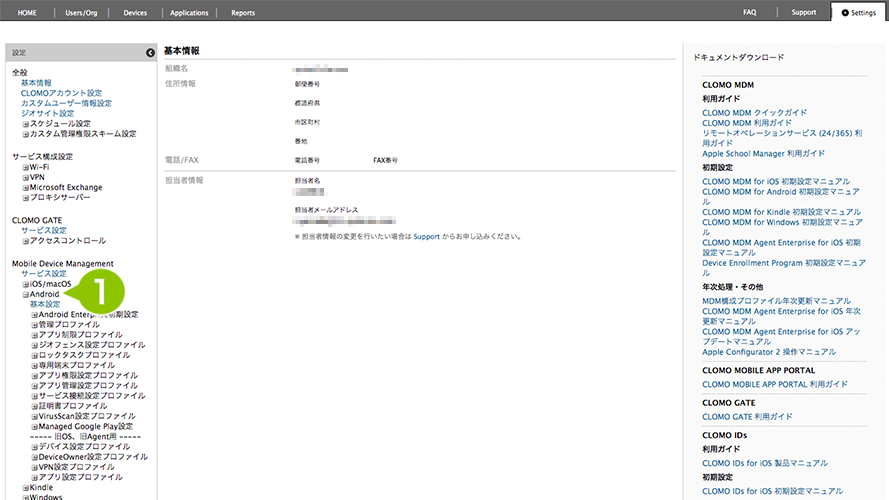Expand 管理プロファイル
This screenshot has height=500, width=889.
[x=35, y=325]
